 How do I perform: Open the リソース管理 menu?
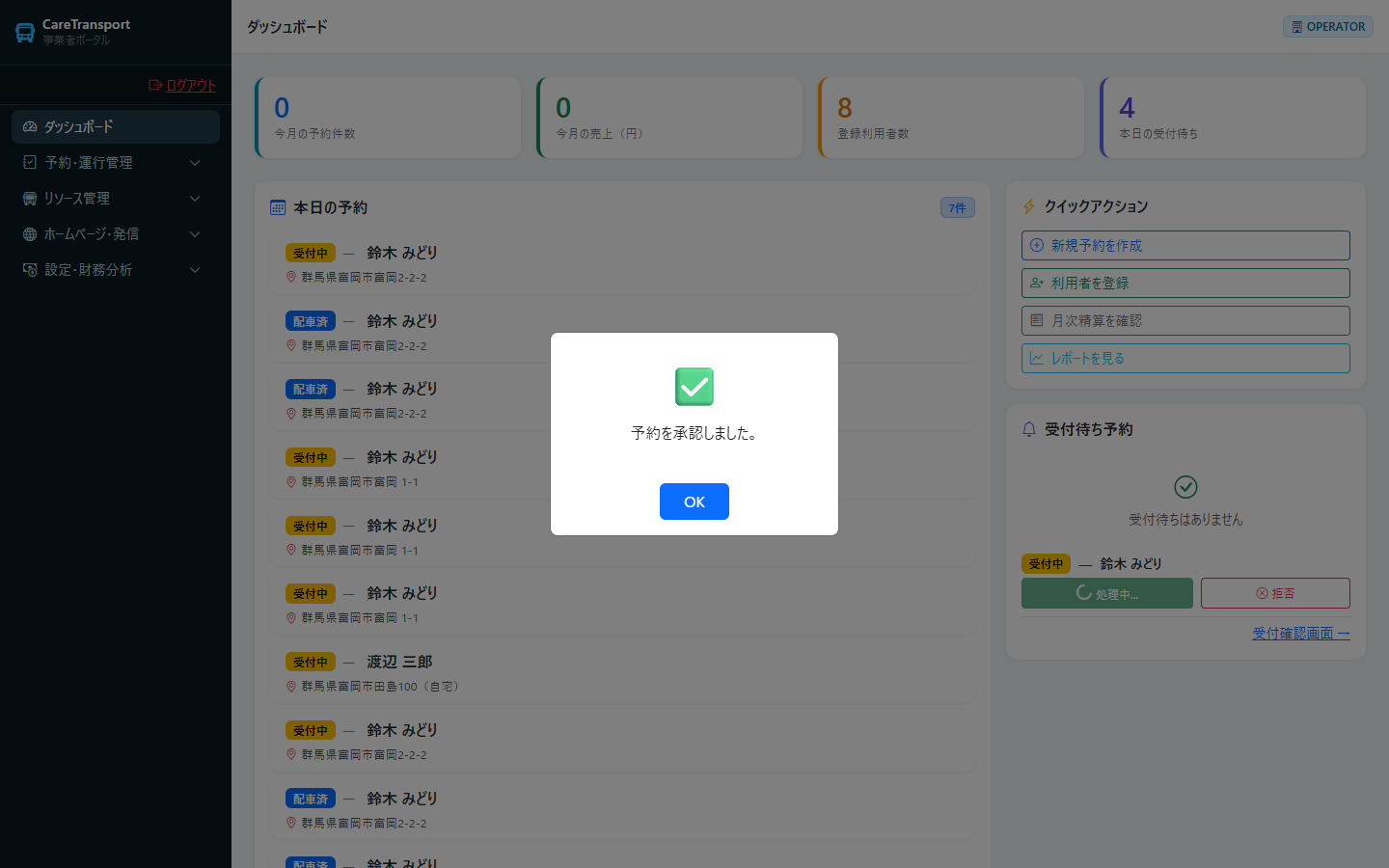(x=116, y=198)
